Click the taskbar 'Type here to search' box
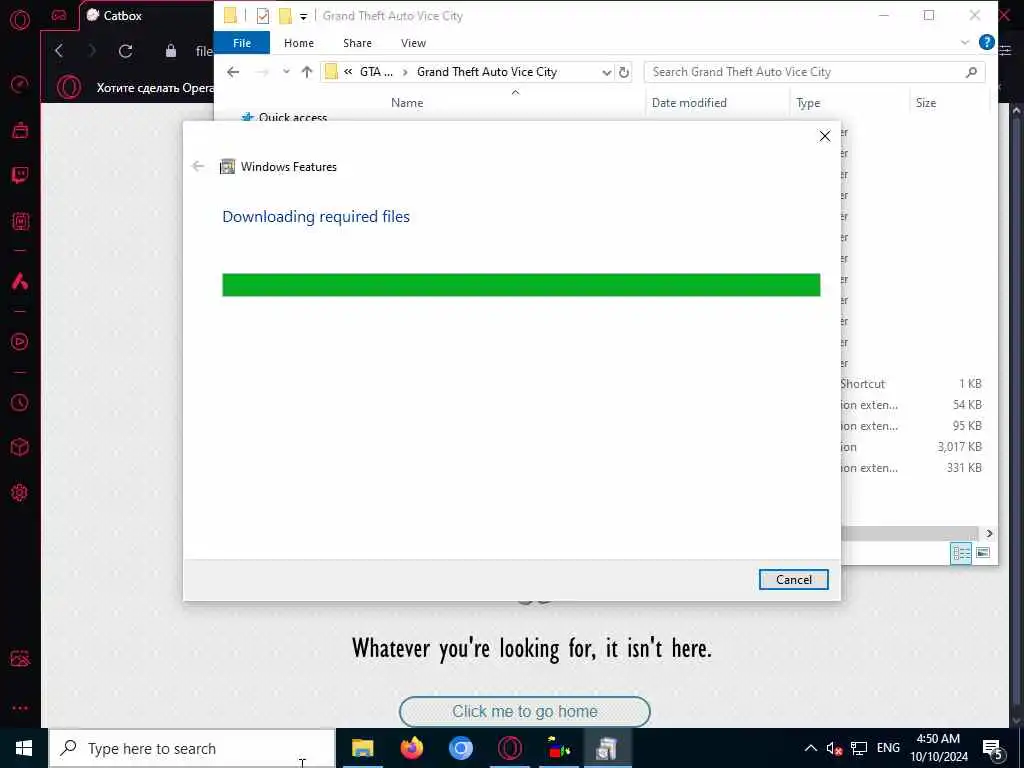Viewport: 1024px width, 768px height. pyautogui.click(x=192, y=748)
